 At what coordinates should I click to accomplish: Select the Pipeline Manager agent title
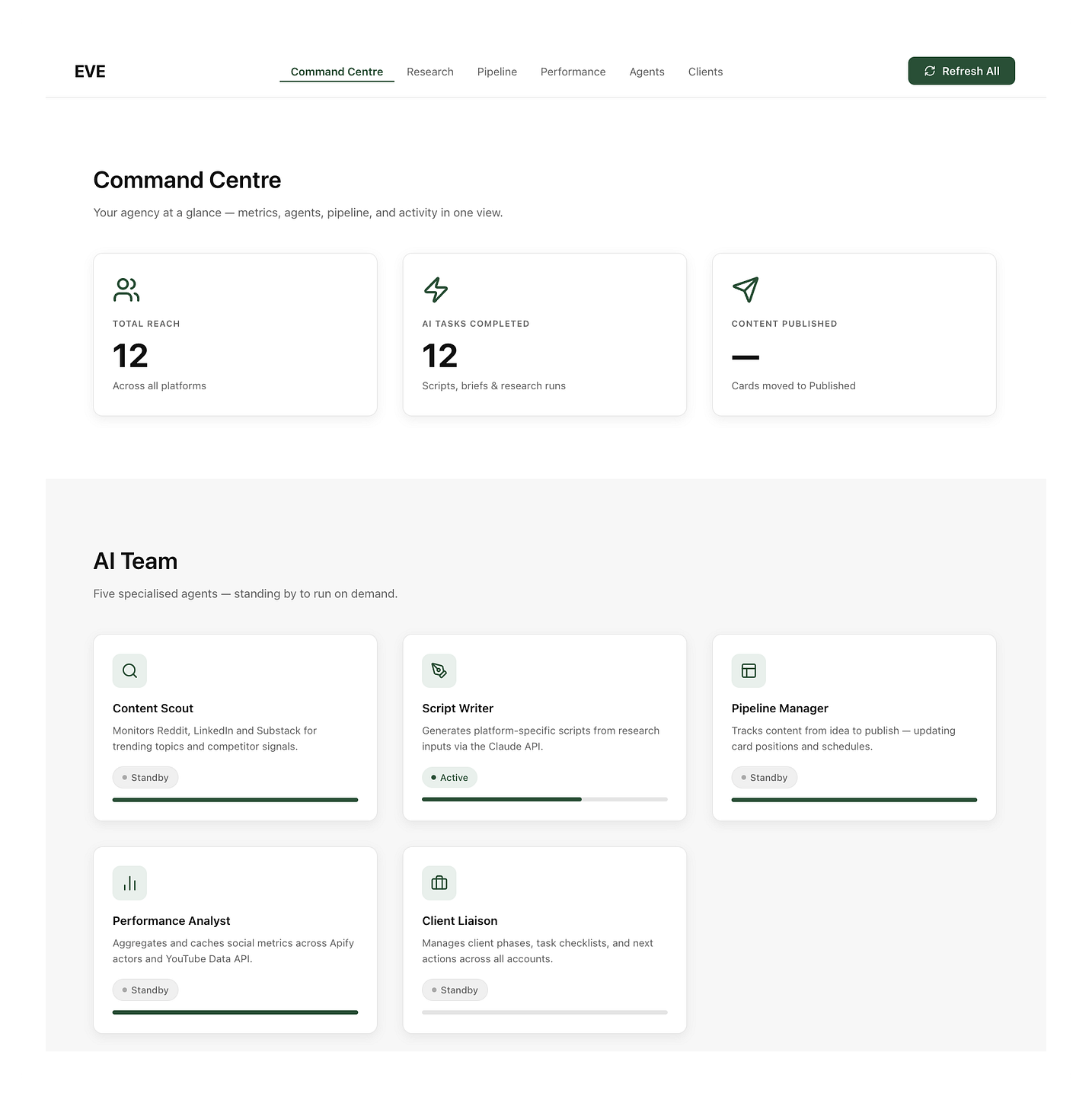[x=780, y=708]
